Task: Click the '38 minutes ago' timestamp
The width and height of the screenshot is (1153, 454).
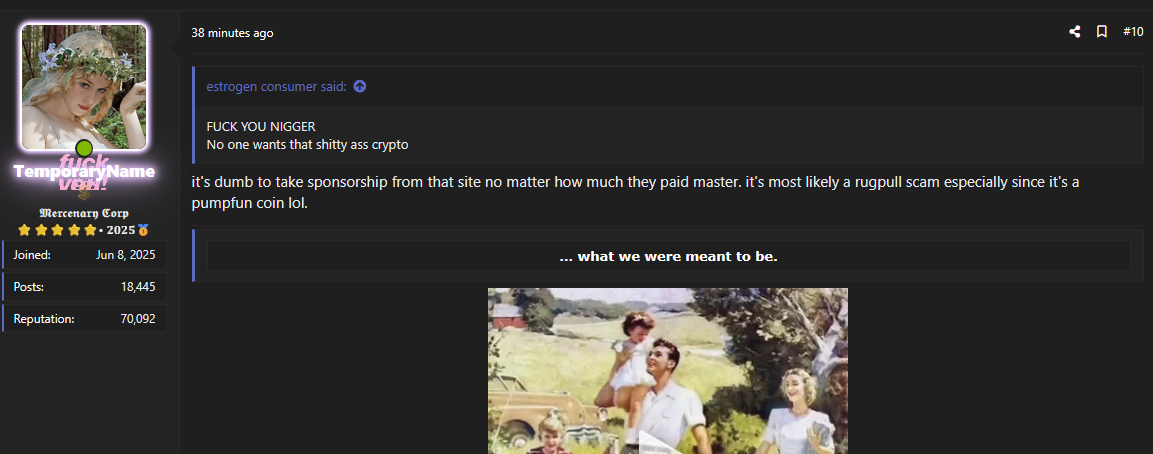Action: click(x=232, y=33)
